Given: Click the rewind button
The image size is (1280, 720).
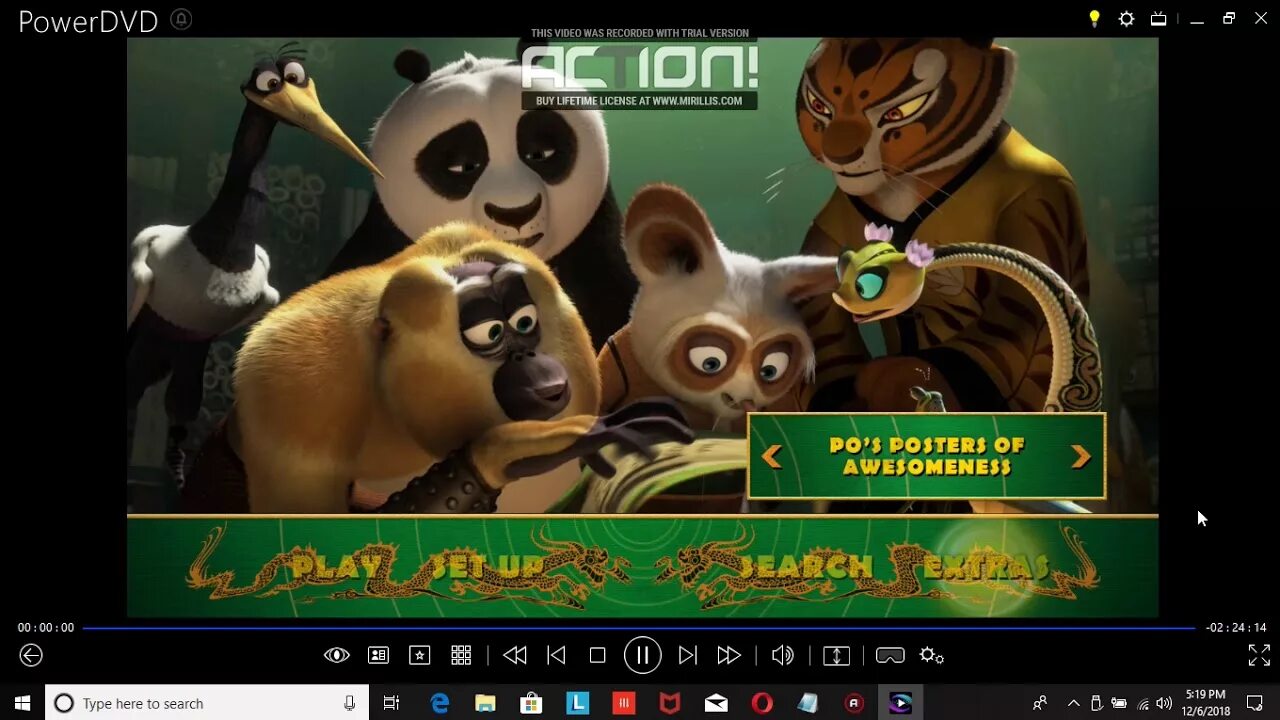Looking at the screenshot, I should [514, 655].
